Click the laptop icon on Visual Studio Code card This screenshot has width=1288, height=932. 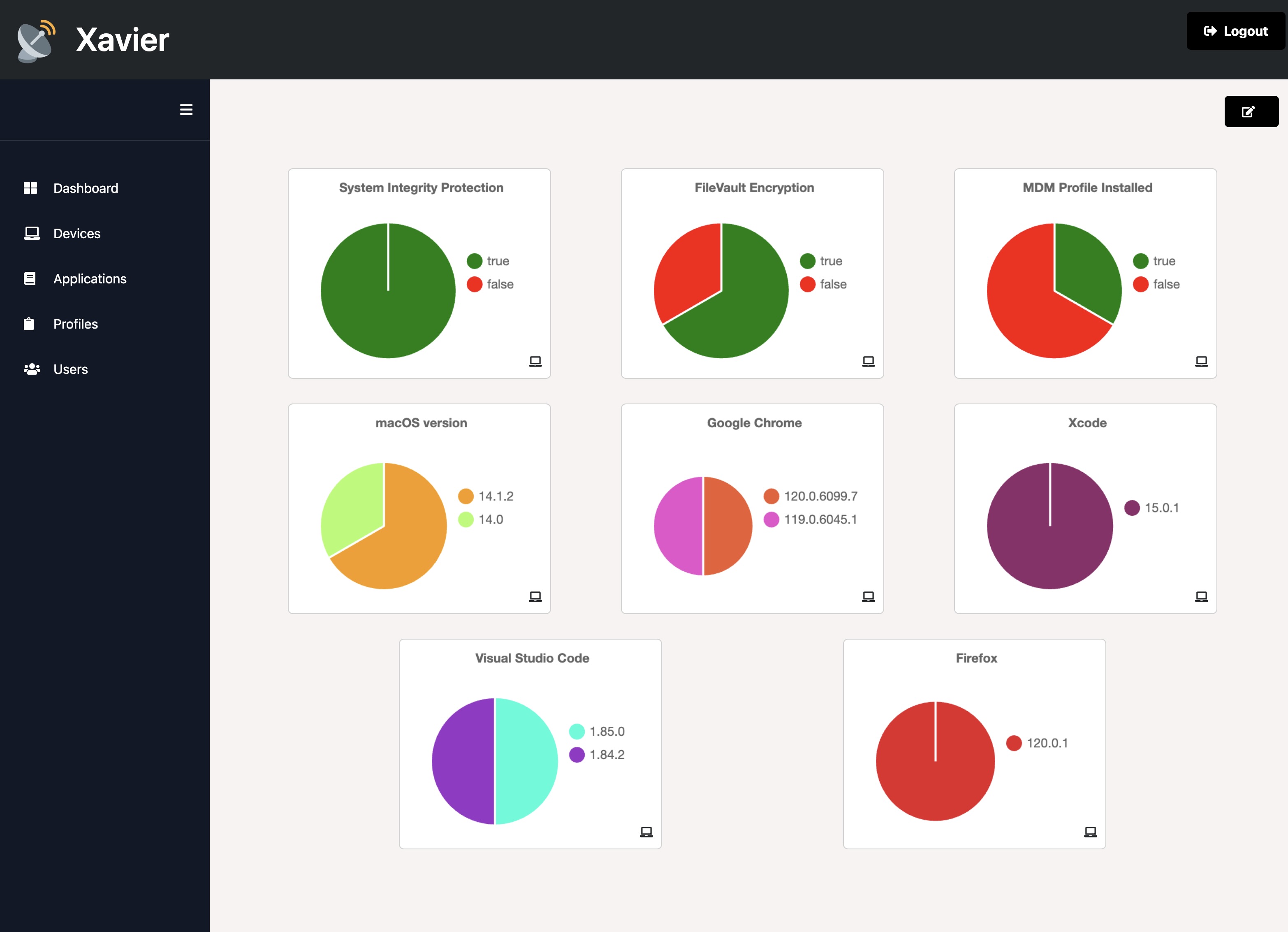(x=646, y=832)
